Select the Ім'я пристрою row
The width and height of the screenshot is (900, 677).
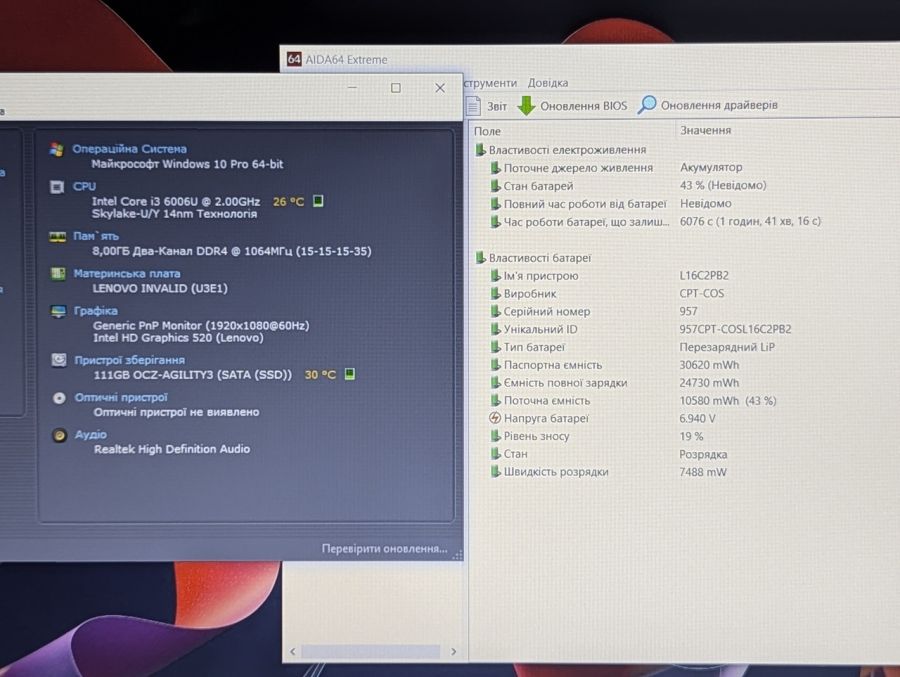tap(608, 276)
